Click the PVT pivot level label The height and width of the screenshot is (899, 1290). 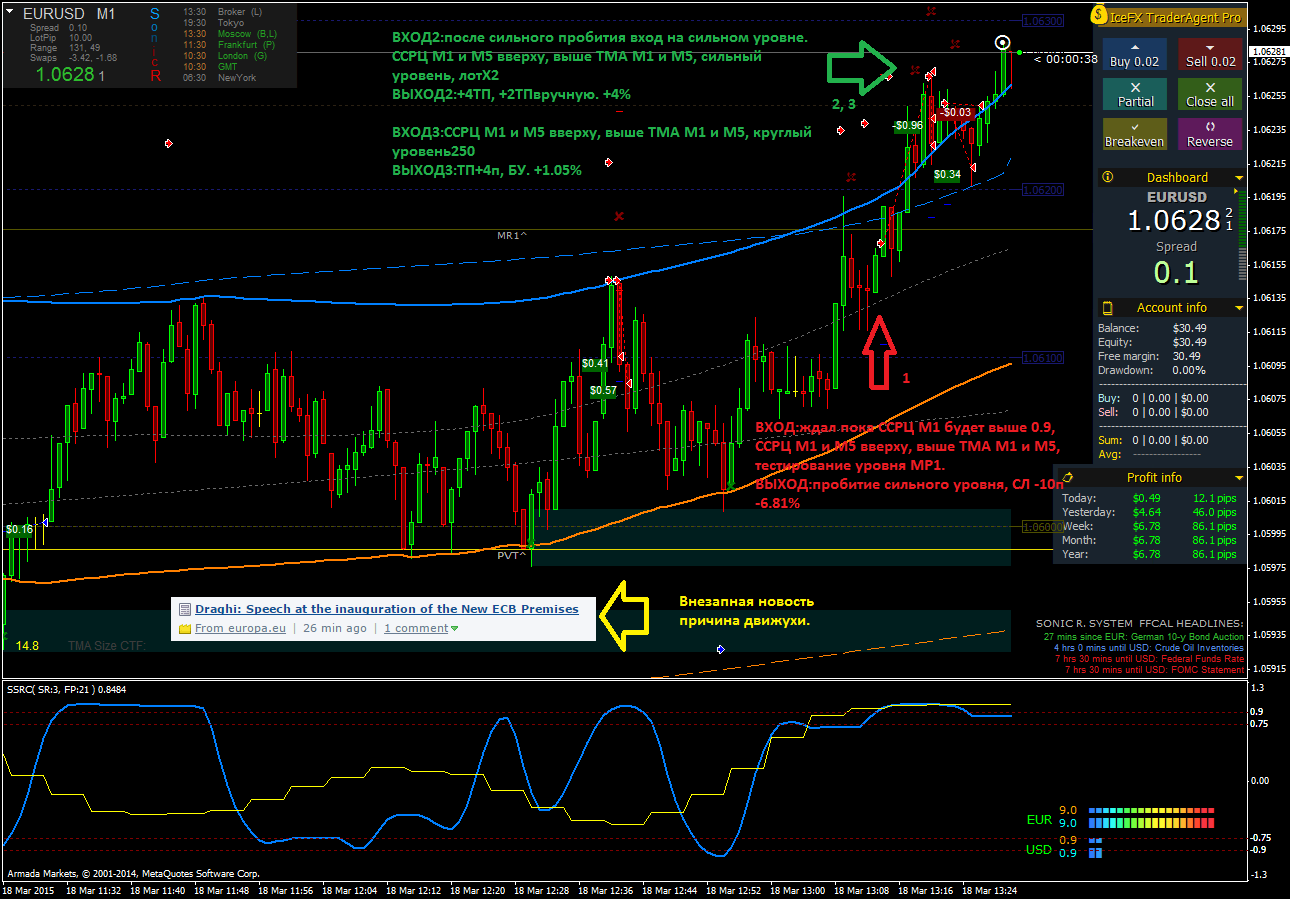(x=511, y=555)
